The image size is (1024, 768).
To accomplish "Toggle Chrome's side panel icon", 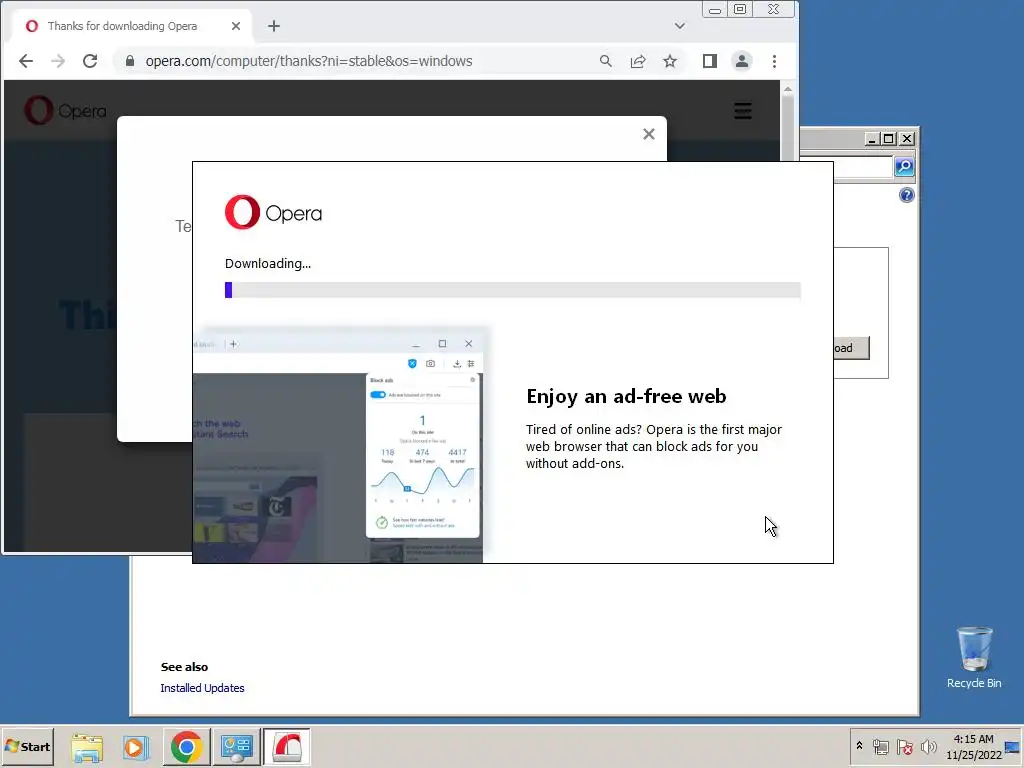I will point(710,61).
